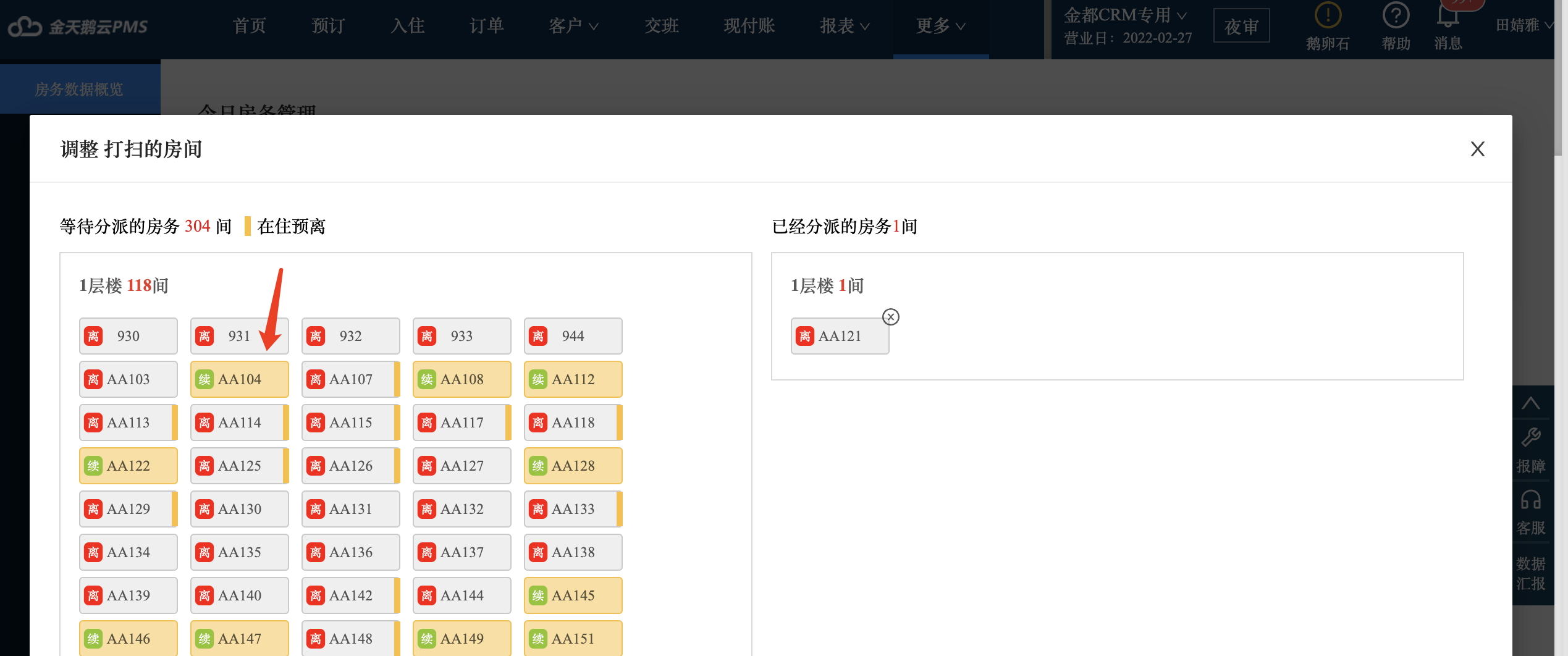Select room AA134 to assign
1568x656 pixels.
(129, 552)
